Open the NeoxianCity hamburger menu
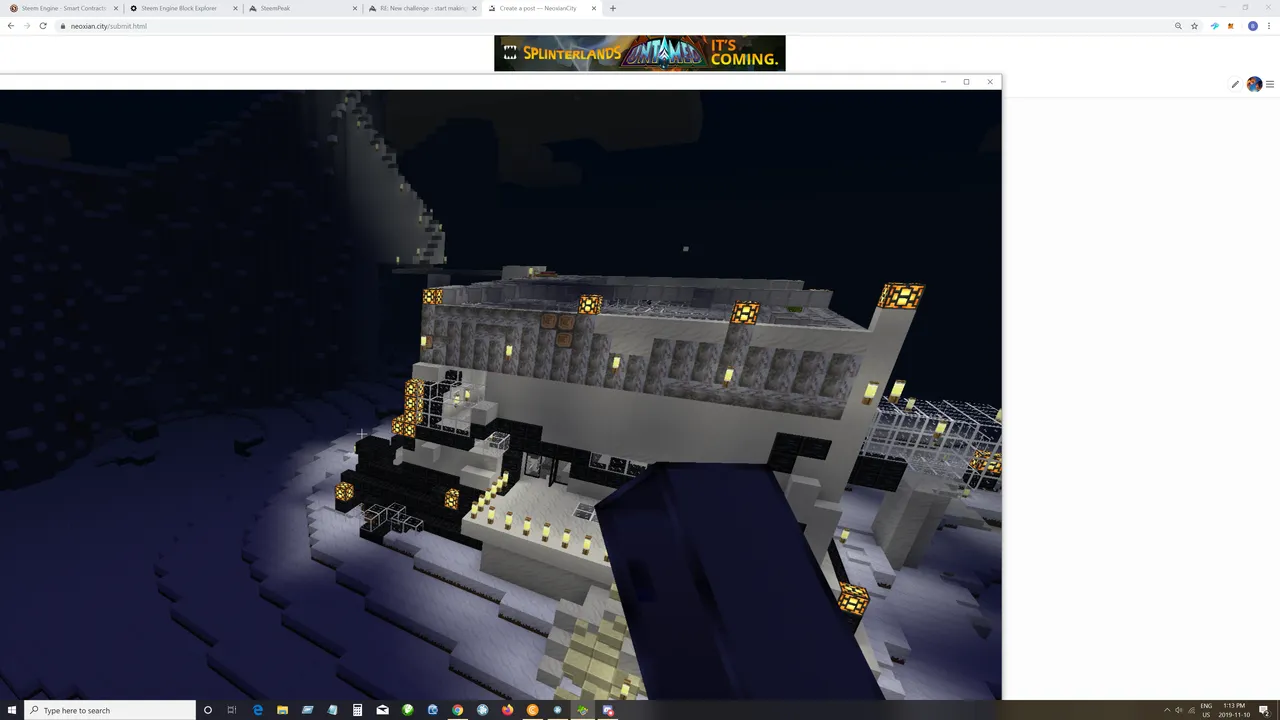This screenshot has height=720, width=1280. tap(1270, 84)
